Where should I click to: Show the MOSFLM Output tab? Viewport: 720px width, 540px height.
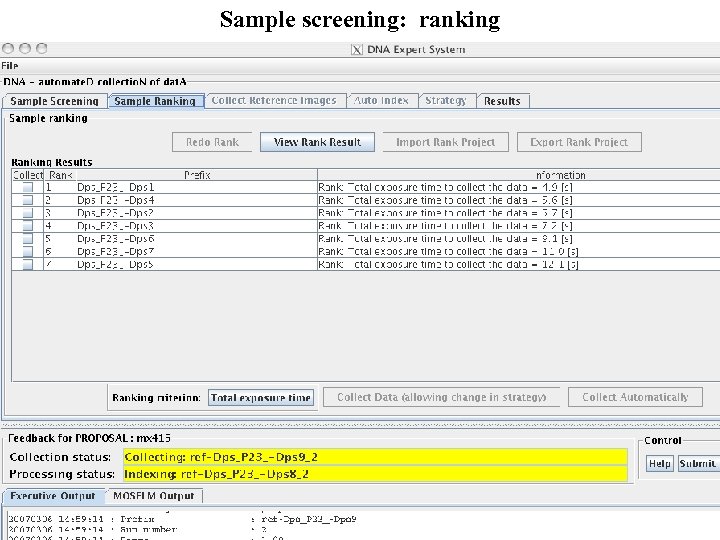154,496
